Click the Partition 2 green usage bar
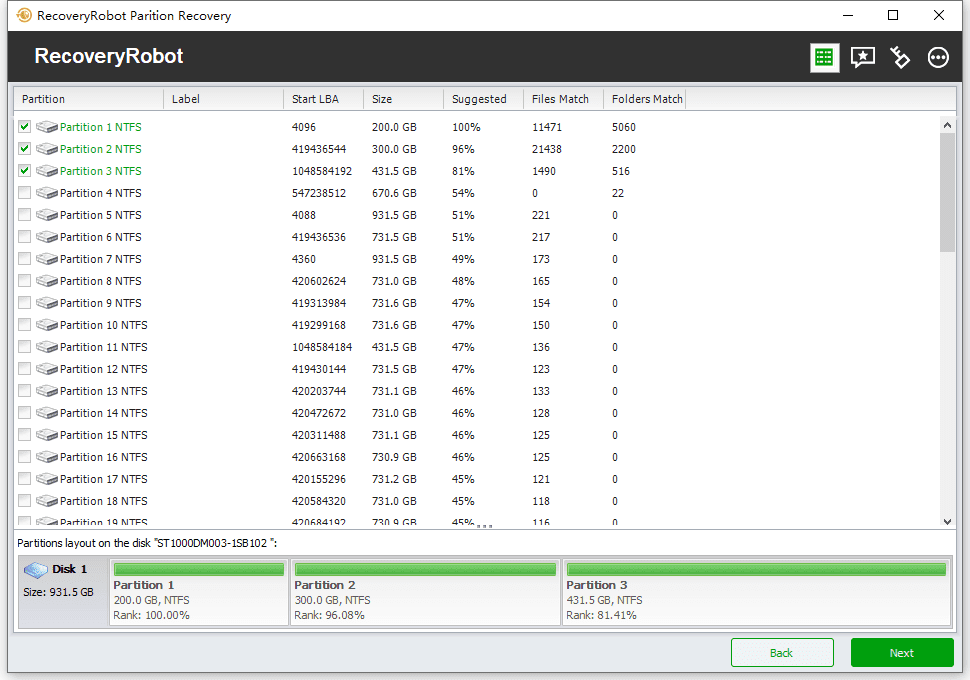 [425, 569]
